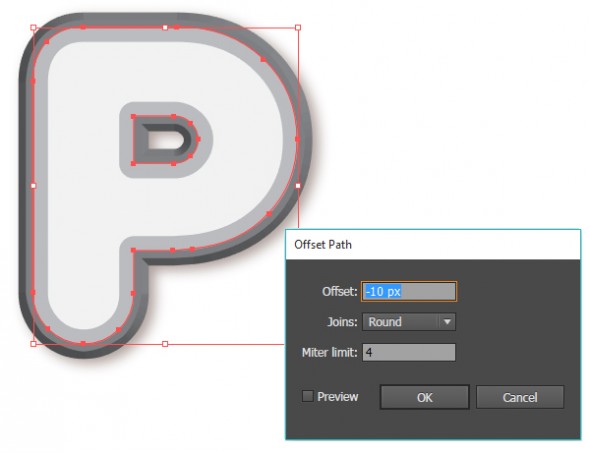Enable the Preview checkbox

tap(307, 396)
